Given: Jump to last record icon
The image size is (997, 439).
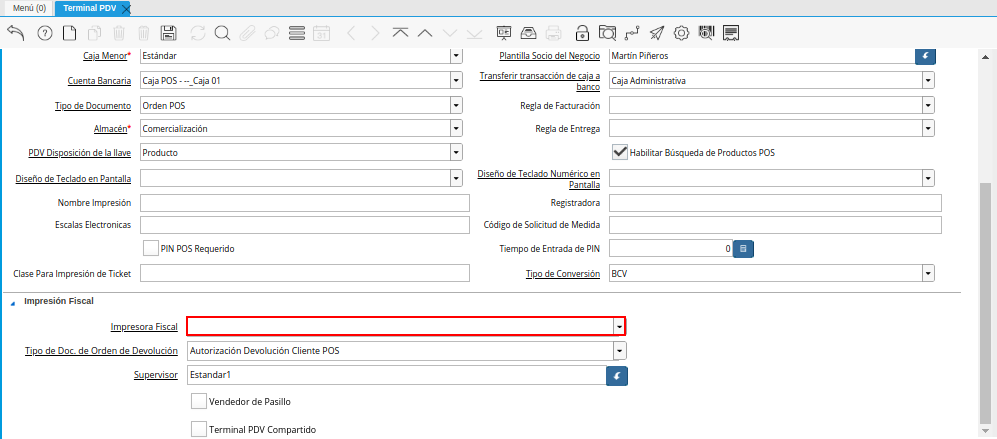Looking at the screenshot, I should click(474, 33).
